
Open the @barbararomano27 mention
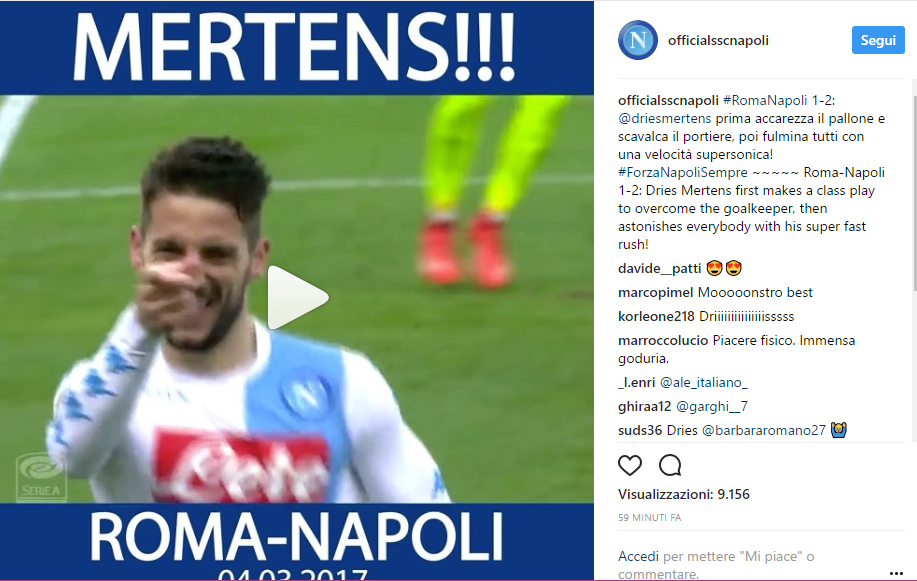coord(763,431)
